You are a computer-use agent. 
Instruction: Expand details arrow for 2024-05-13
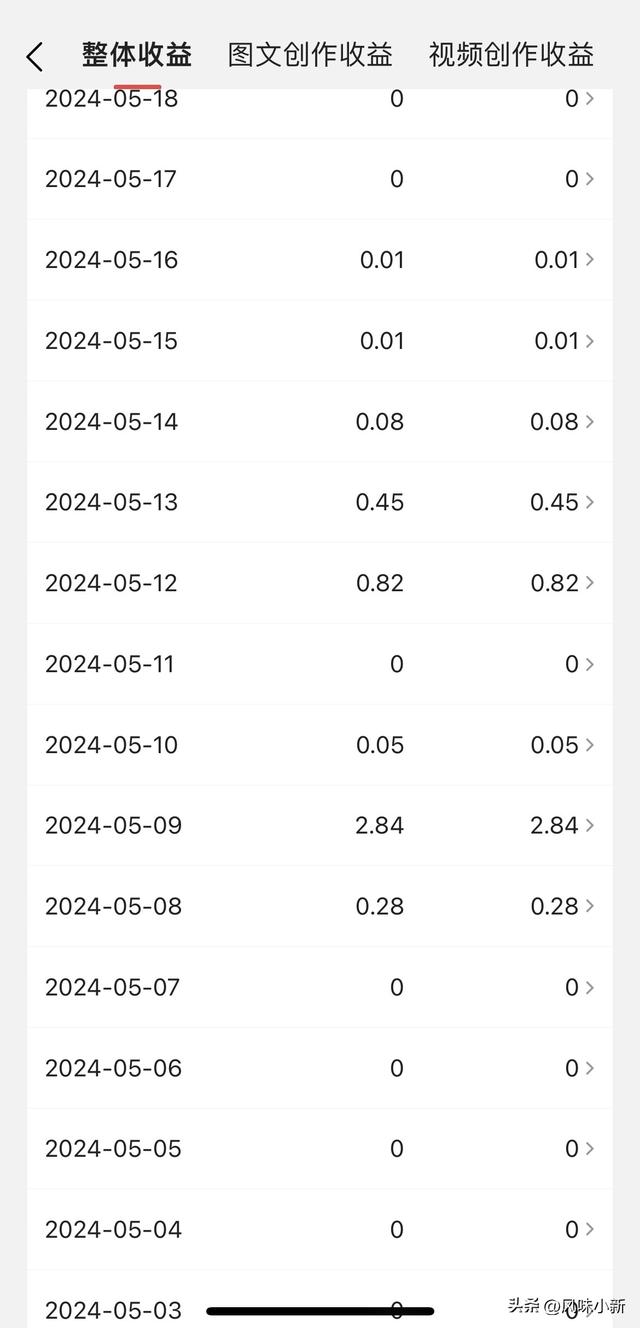point(590,502)
